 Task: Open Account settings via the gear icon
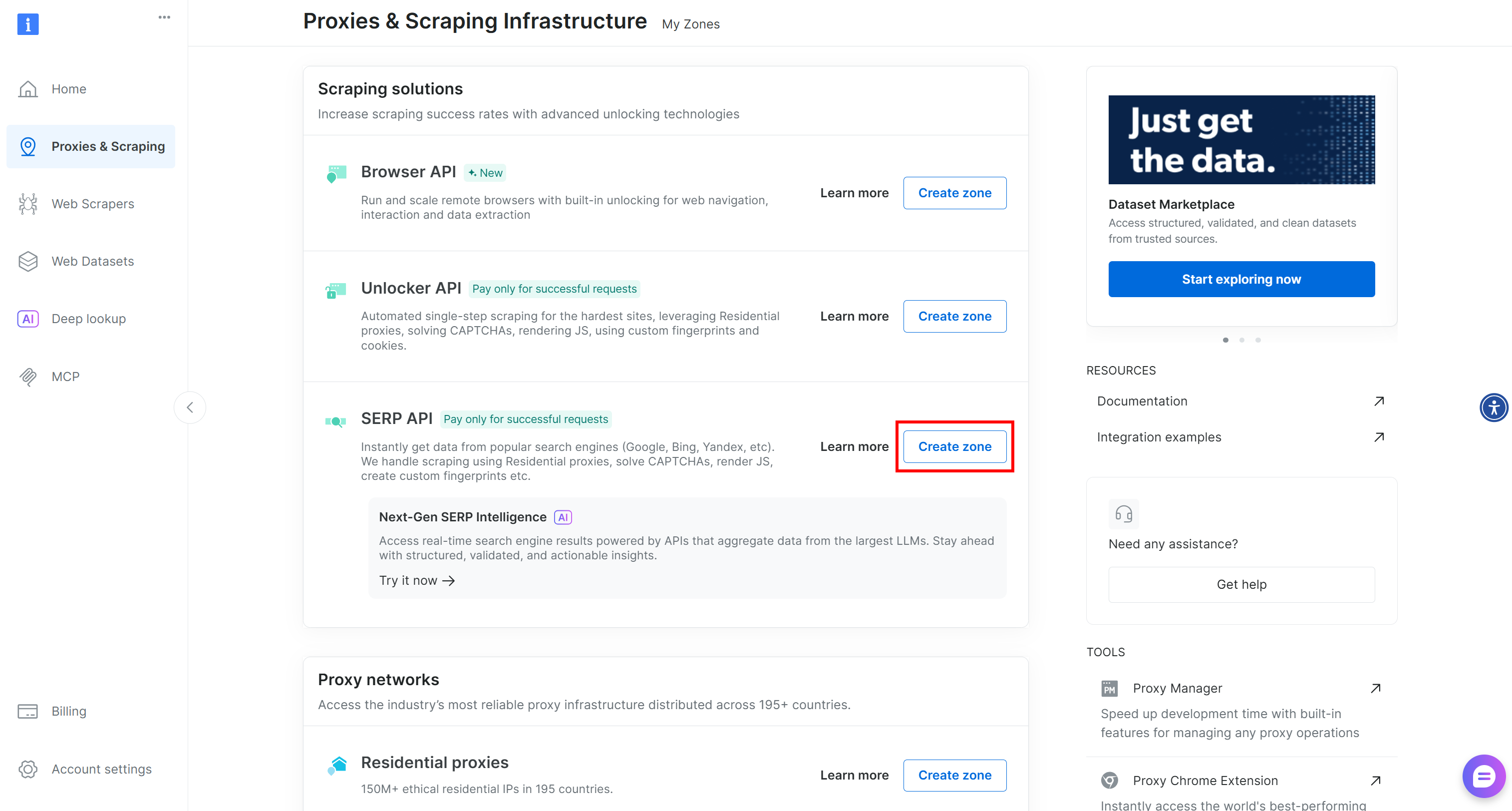(x=27, y=769)
